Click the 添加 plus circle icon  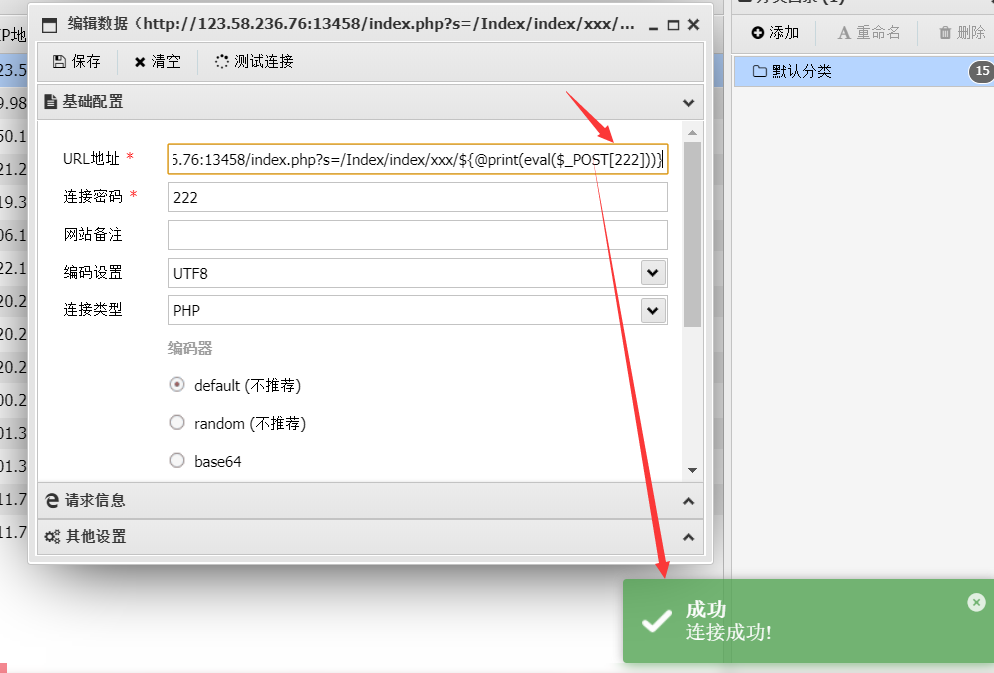tap(758, 33)
